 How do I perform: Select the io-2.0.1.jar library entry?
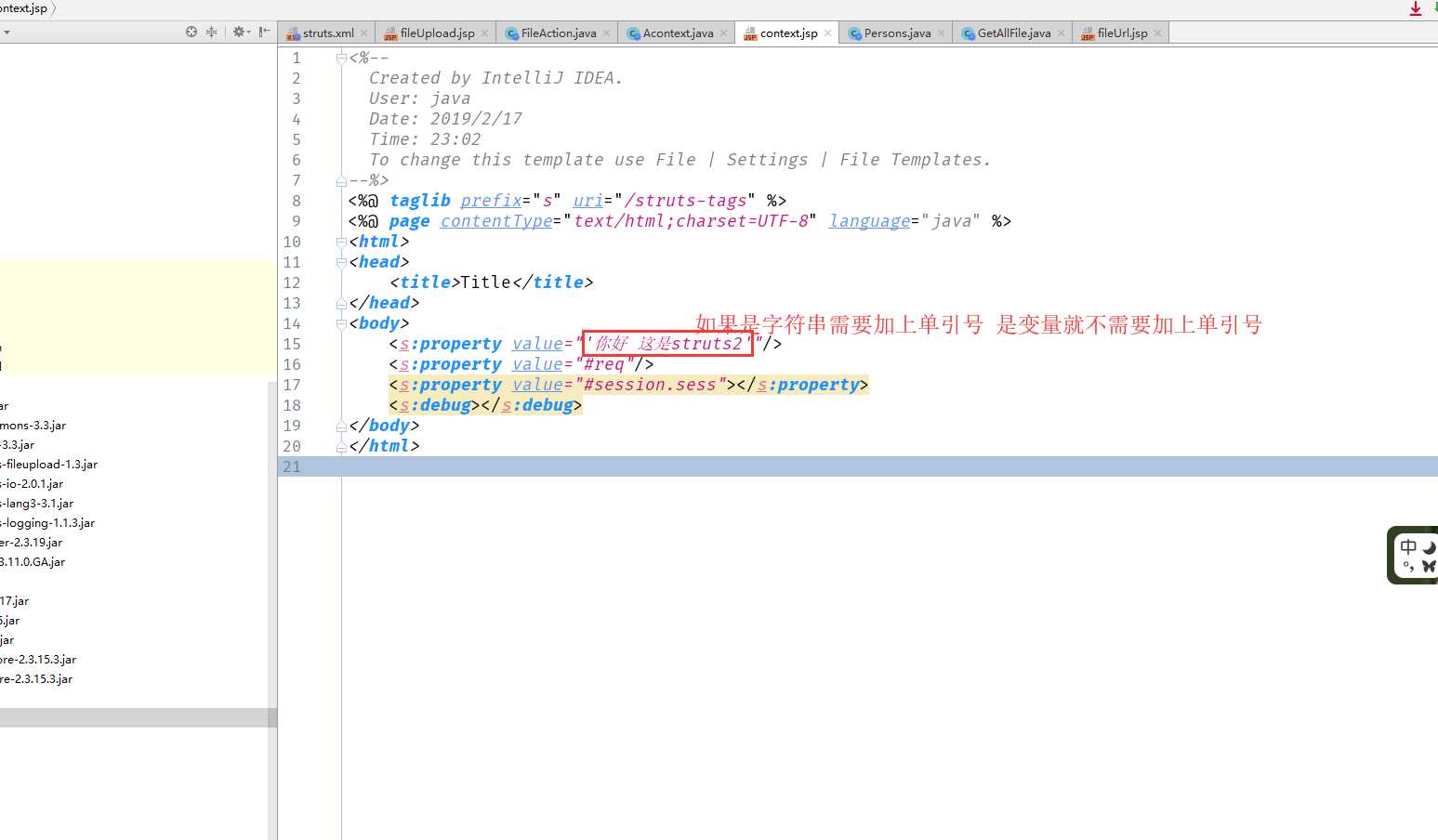[x=33, y=484]
